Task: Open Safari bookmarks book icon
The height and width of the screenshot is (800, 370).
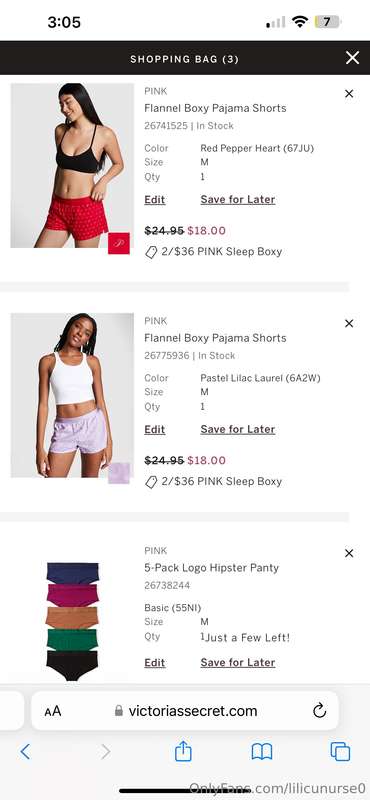Action: coord(262,752)
